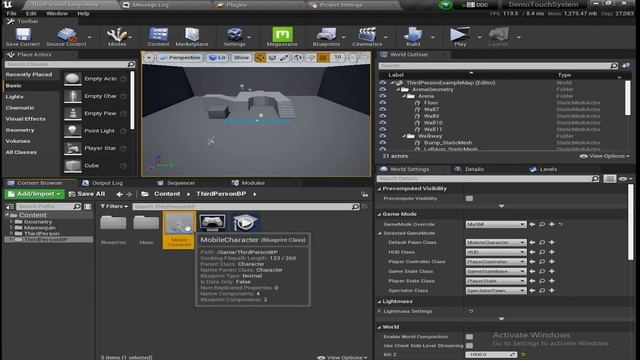
Task: Open Megascans from the toolbar
Action: pyautogui.click(x=282, y=37)
